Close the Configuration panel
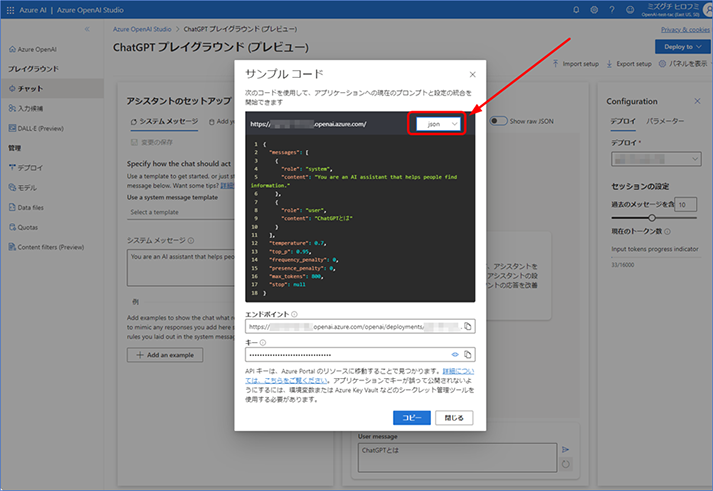This screenshot has width=713, height=491. 697,101
